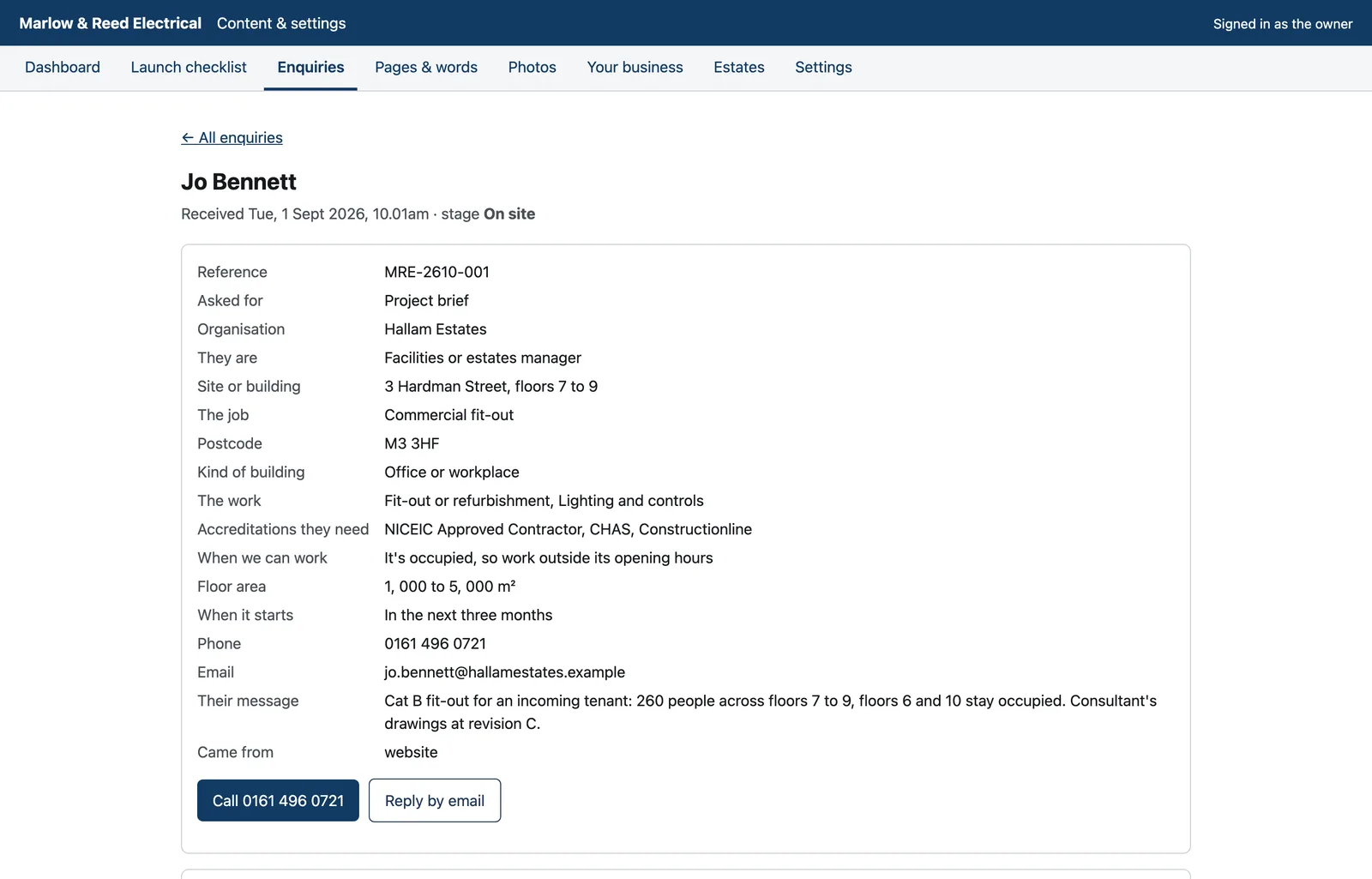Click Came from value website
1372x879 pixels.
click(411, 752)
